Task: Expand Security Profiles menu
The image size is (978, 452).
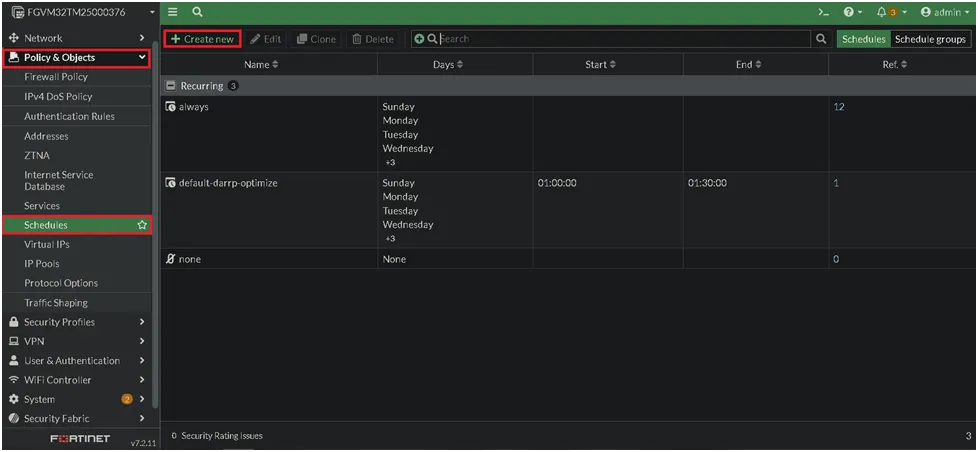Action: tap(77, 322)
